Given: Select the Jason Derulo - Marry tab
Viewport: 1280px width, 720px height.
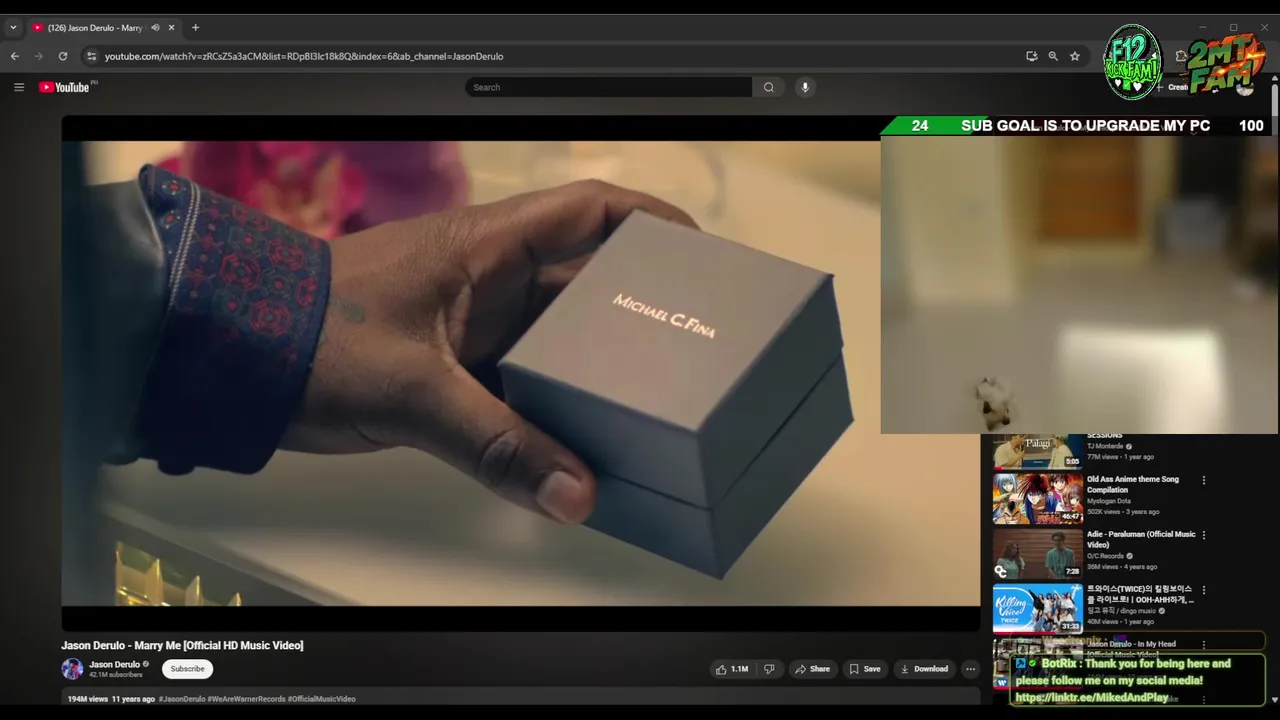Looking at the screenshot, I should click(x=95, y=28).
